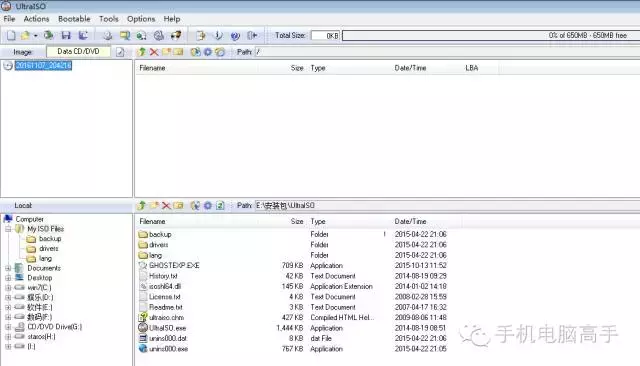Click New Folder icon in Image toolbar

pos(166,52)
